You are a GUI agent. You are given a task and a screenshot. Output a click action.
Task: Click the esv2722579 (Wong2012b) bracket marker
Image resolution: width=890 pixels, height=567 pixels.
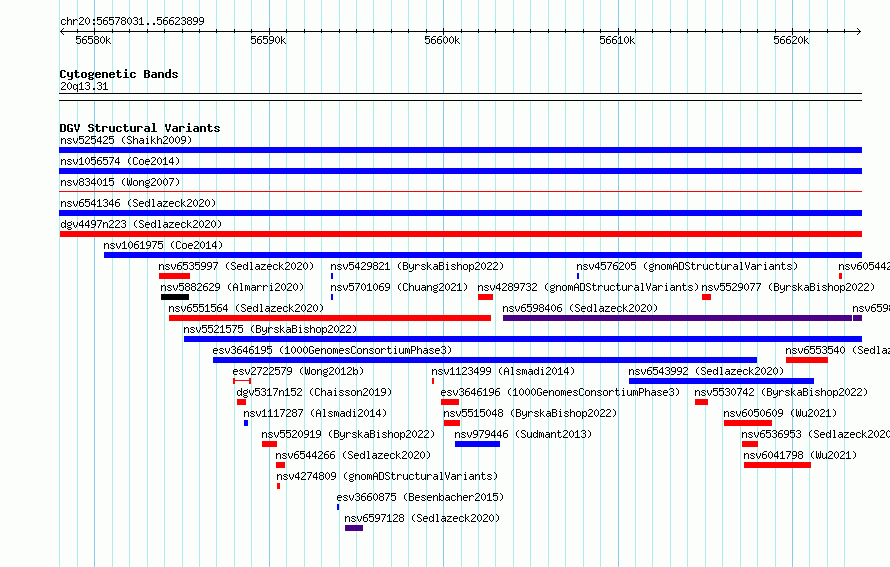click(242, 381)
